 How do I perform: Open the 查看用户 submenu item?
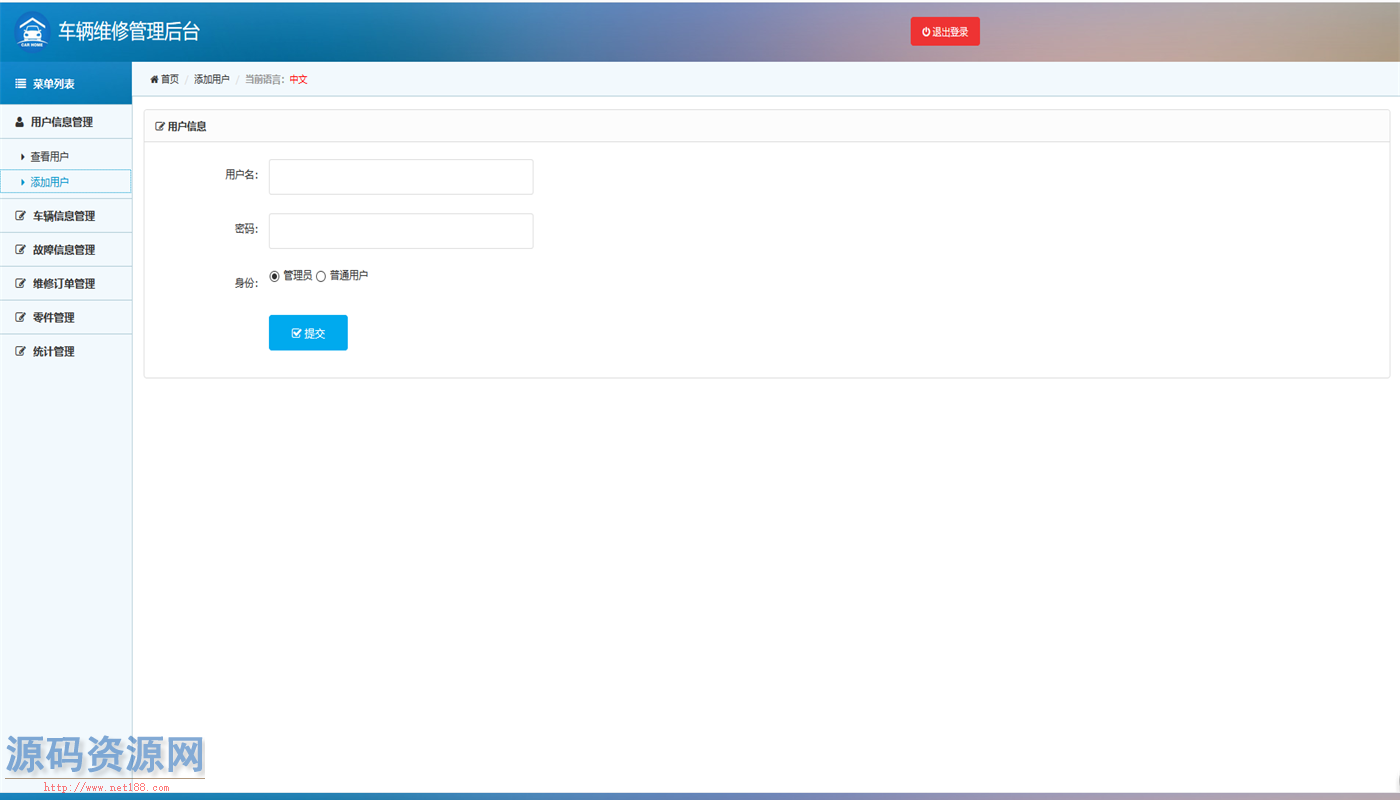click(66, 157)
